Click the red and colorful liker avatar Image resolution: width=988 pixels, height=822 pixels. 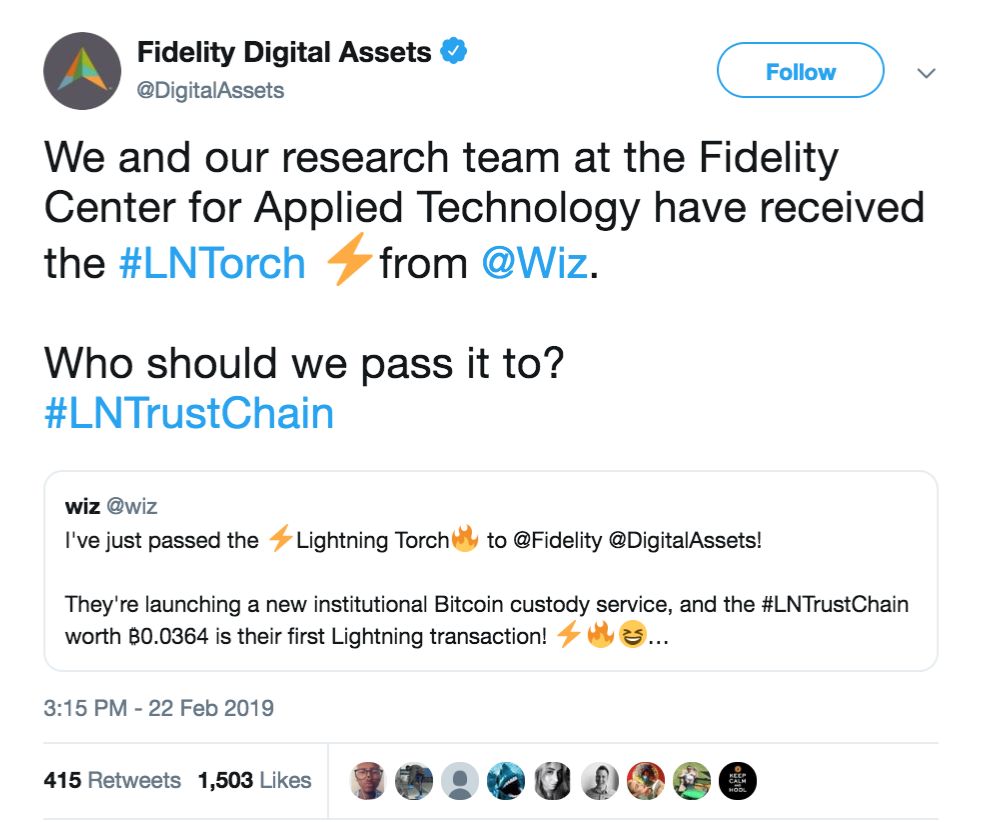coord(645,781)
